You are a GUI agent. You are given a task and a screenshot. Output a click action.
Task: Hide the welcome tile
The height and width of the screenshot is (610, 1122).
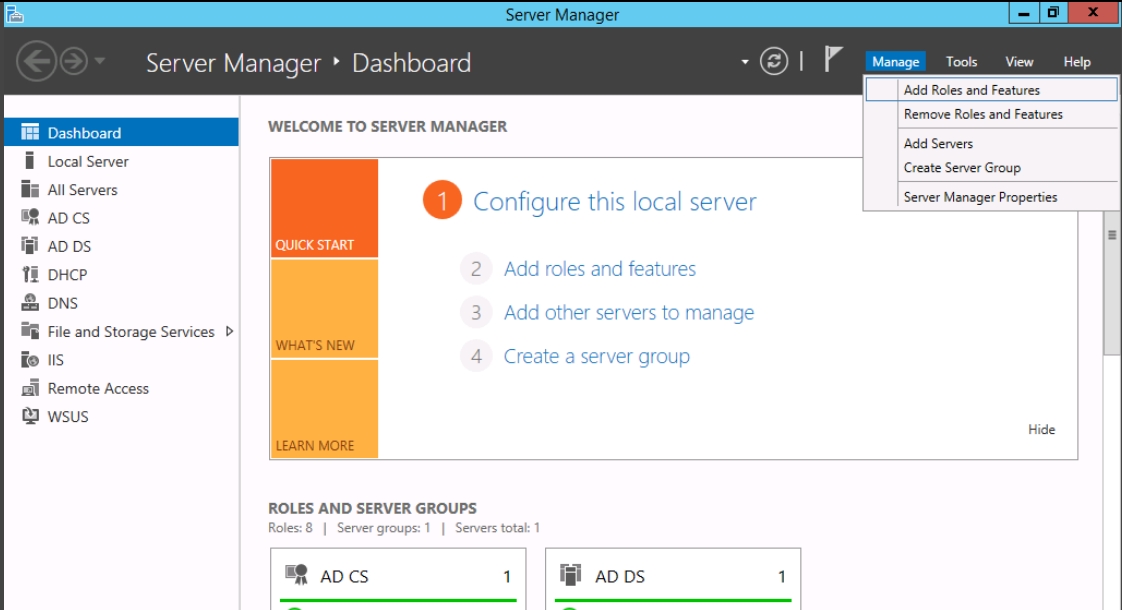1041,429
